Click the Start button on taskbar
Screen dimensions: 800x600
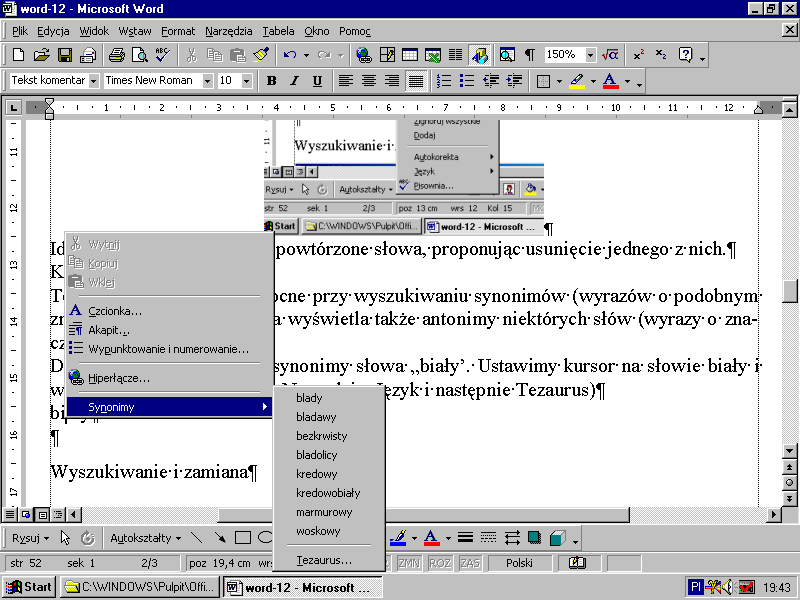click(x=29, y=587)
